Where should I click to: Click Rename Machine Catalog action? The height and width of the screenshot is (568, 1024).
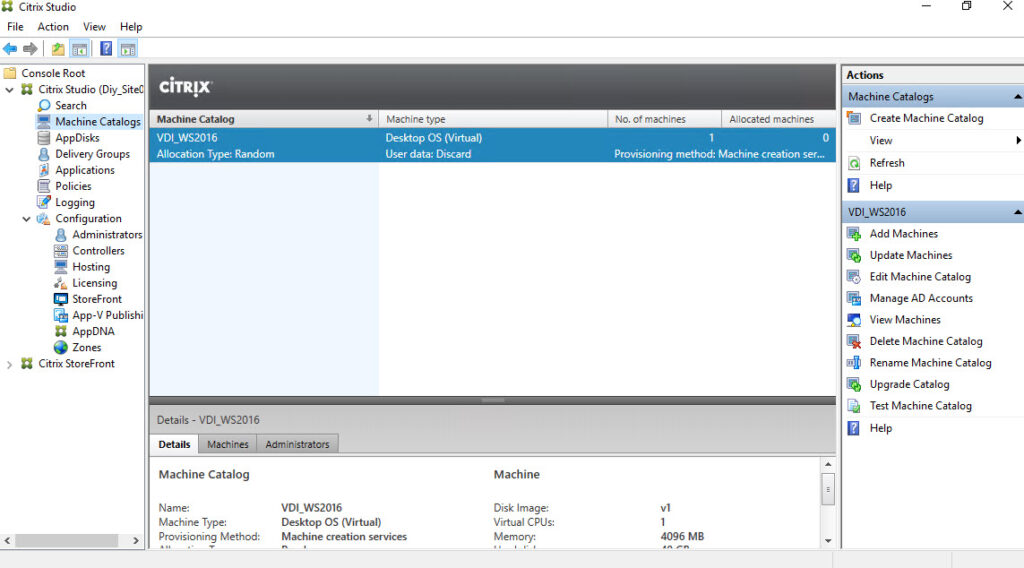click(x=930, y=363)
